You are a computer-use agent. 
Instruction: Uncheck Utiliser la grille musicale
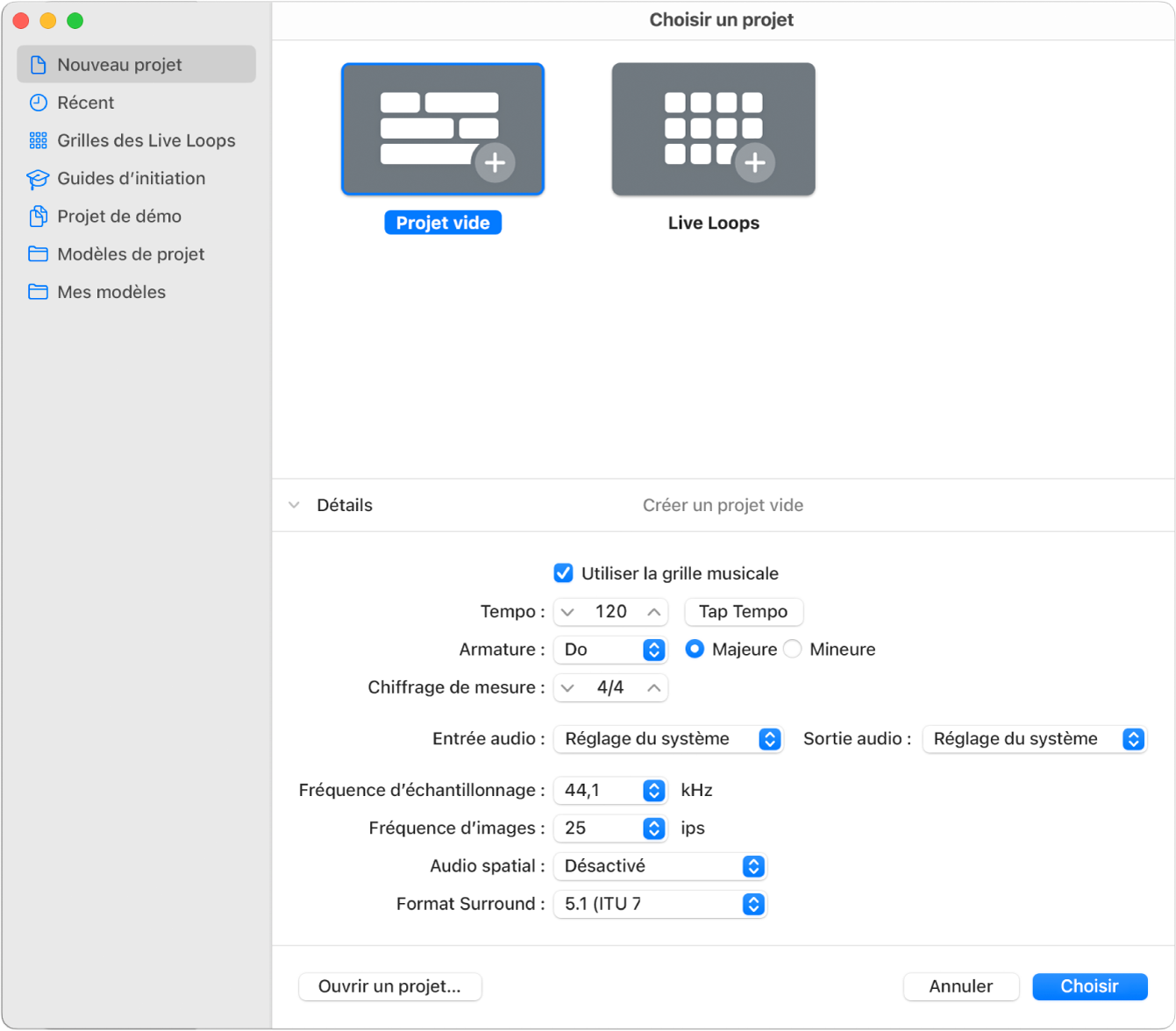tap(563, 573)
